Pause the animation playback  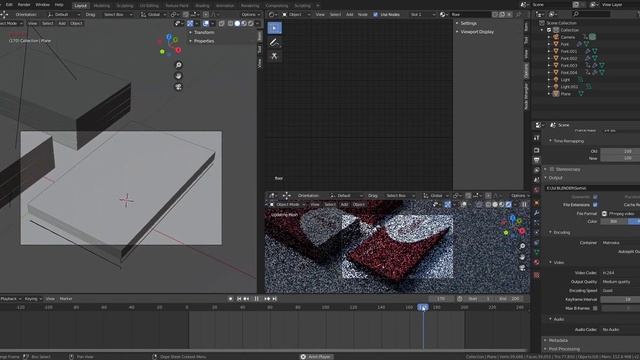click(256, 299)
